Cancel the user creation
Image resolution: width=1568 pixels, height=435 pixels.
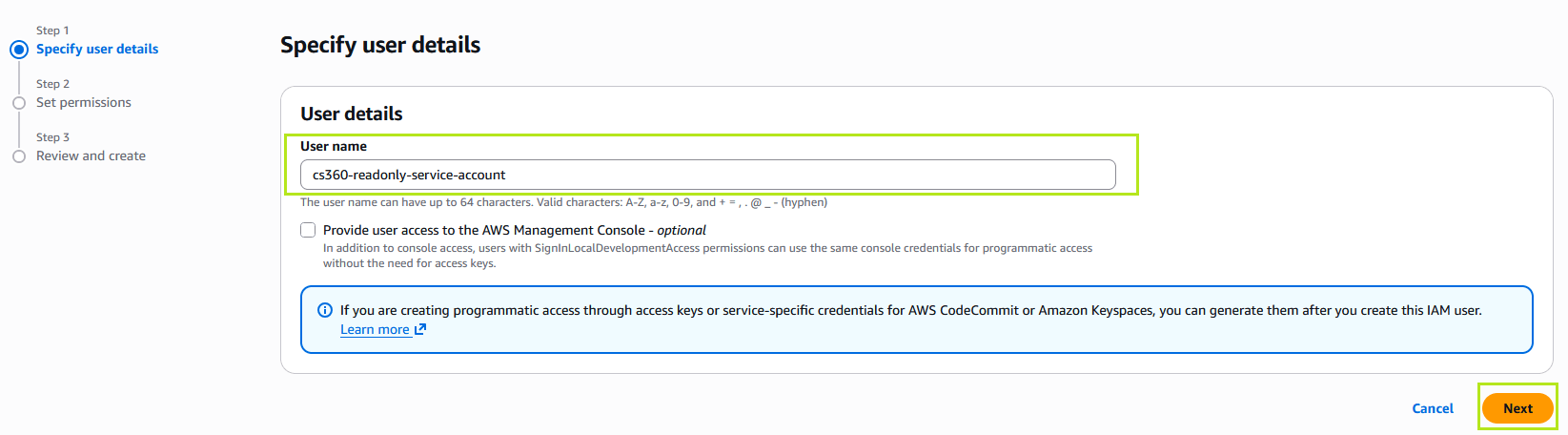click(x=1433, y=408)
